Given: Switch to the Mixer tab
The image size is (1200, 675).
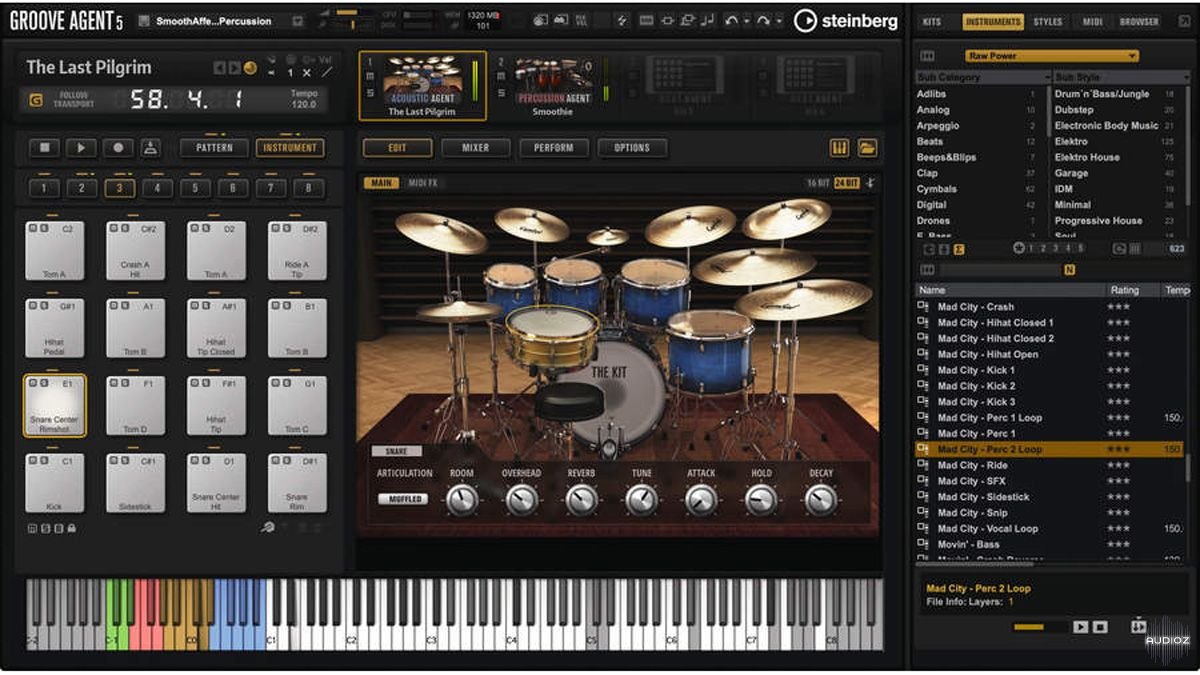Looking at the screenshot, I should click(475, 148).
